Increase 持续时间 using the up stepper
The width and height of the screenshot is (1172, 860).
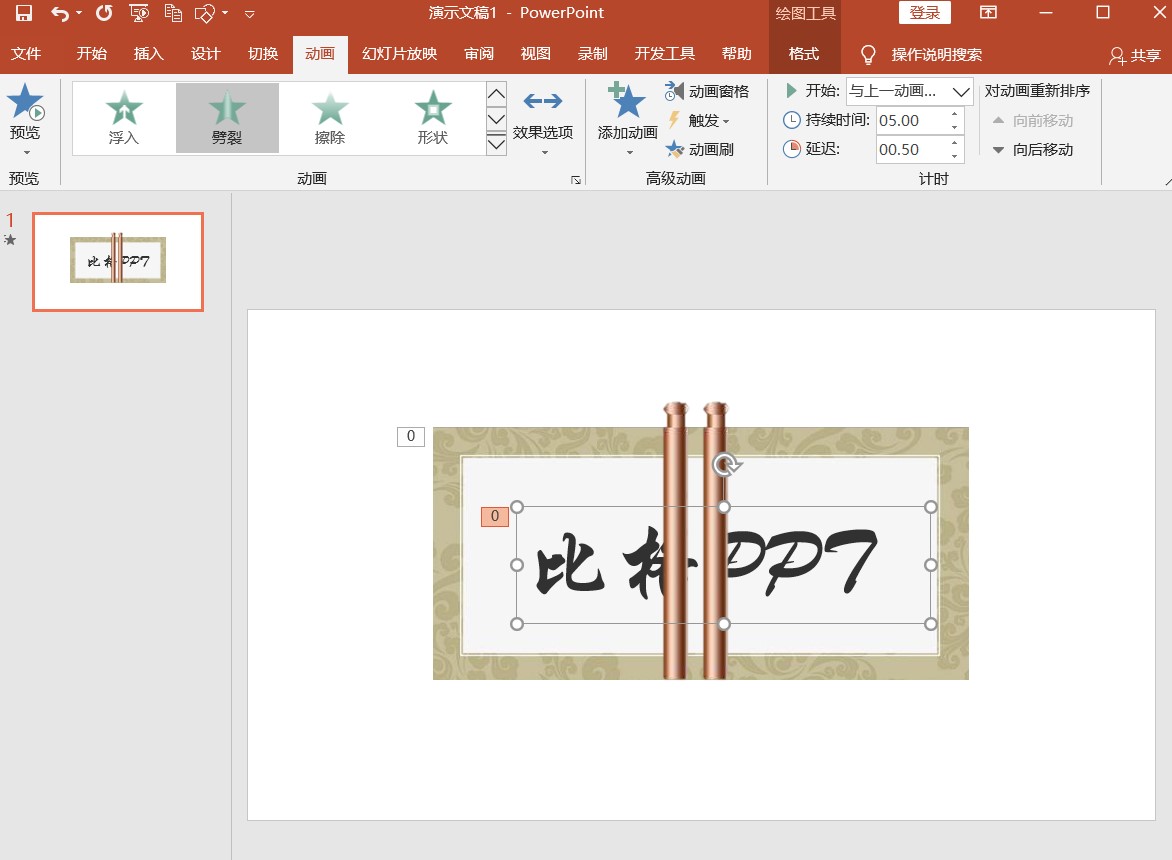point(955,114)
